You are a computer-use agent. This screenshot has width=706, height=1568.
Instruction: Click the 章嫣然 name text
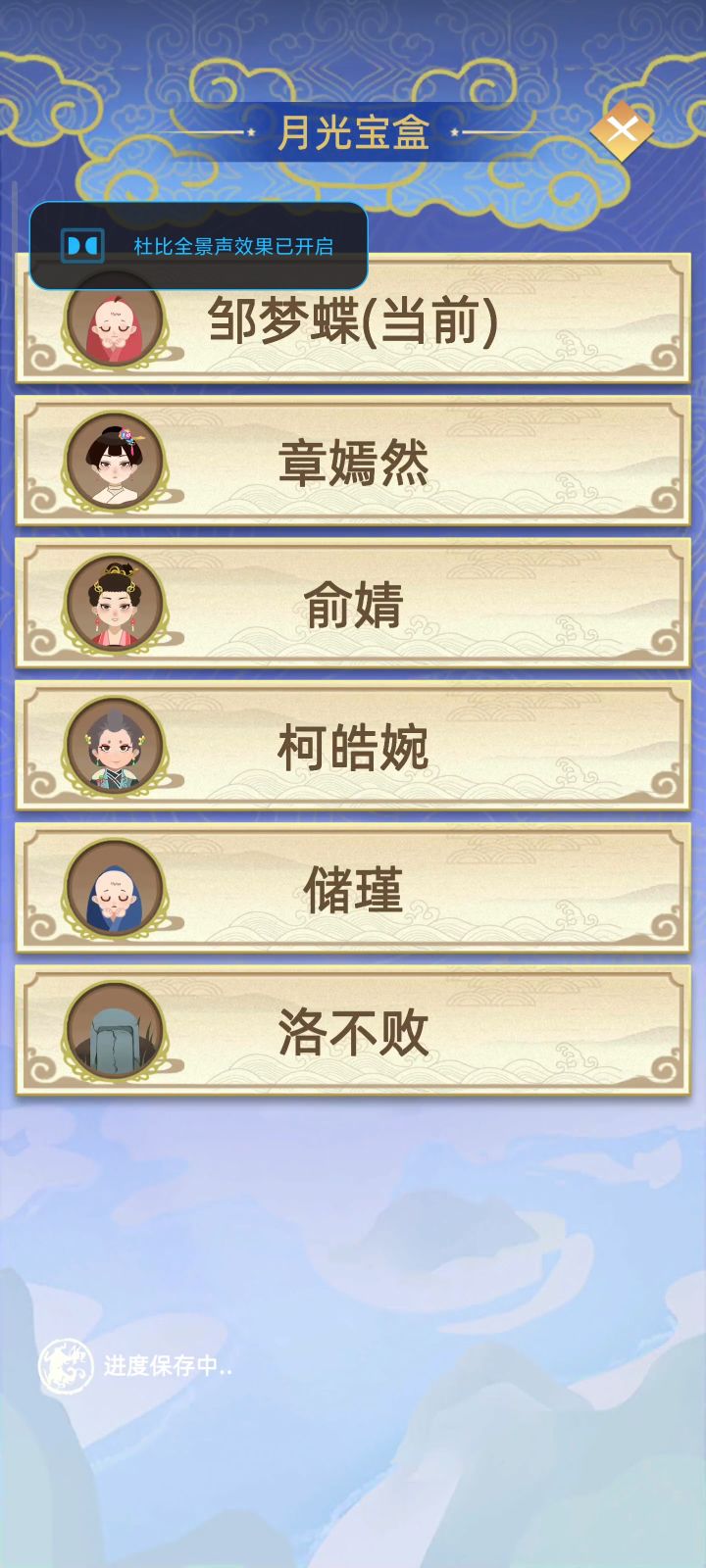click(353, 463)
